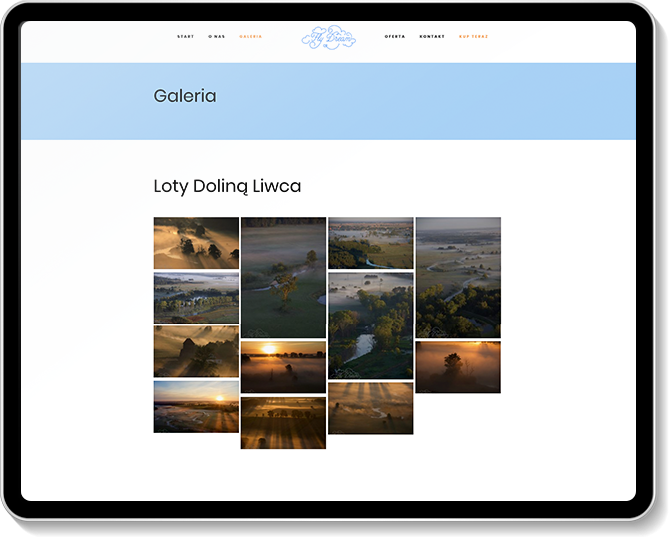This screenshot has width=669, height=537.
Task: Open tall top-right aerial winding river thumbnail
Action: pos(458,277)
